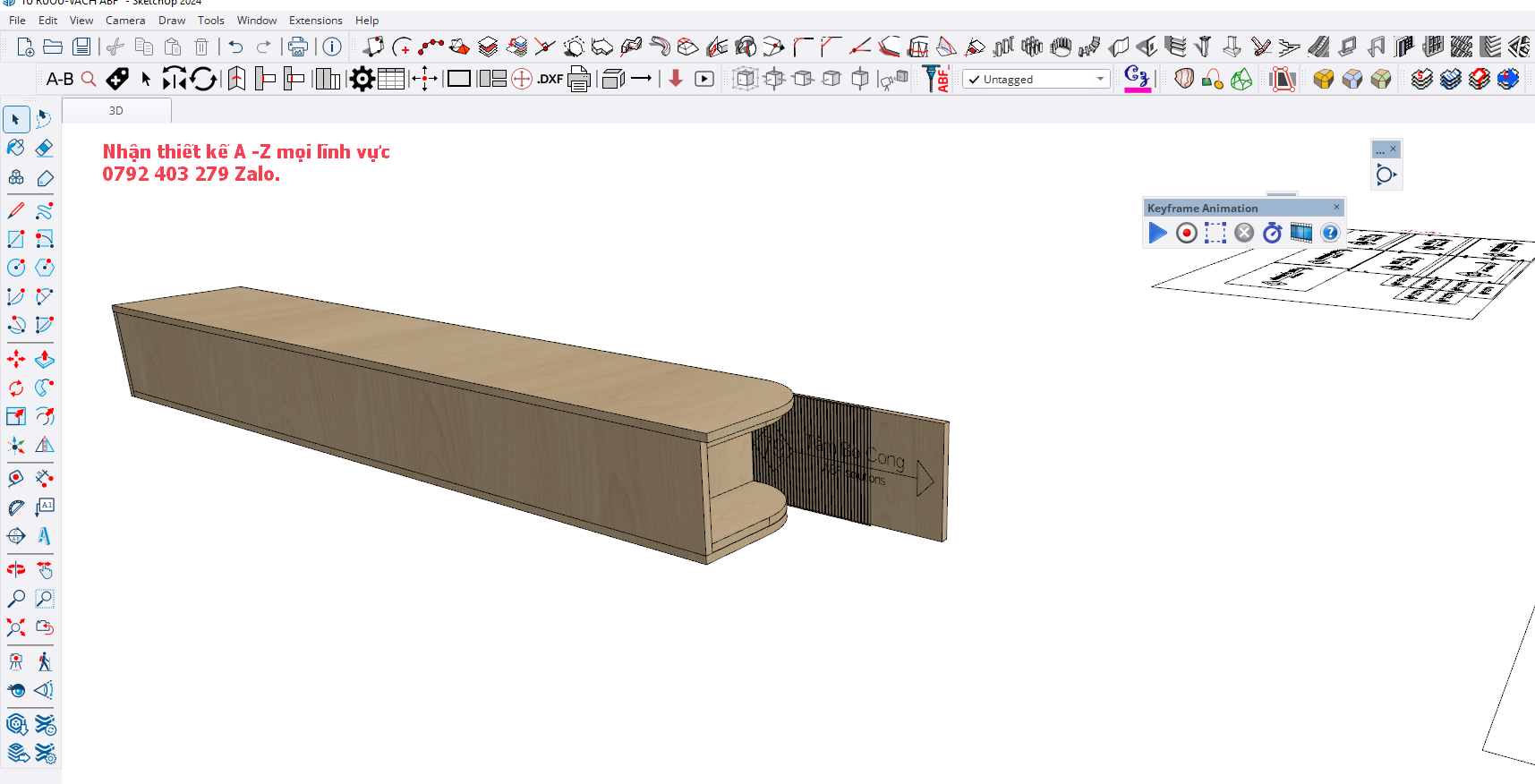The height and width of the screenshot is (784, 1535).
Task: Switch to the 3D scene tab
Action: 116,111
